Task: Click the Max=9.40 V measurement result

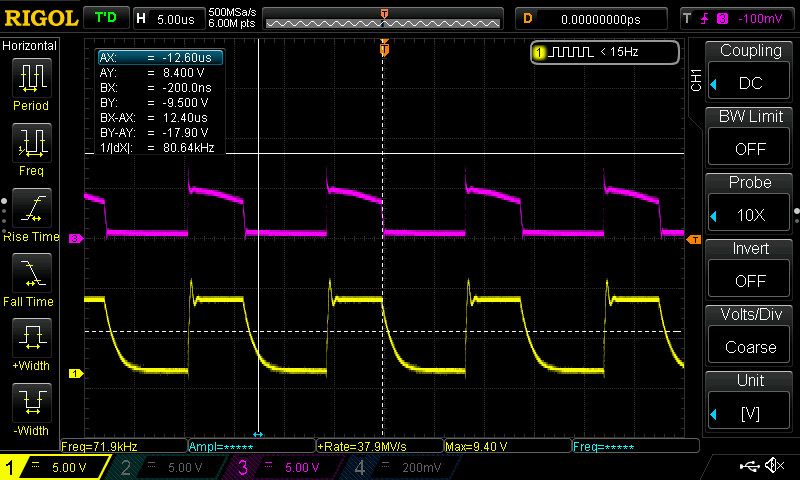Action: point(508,446)
